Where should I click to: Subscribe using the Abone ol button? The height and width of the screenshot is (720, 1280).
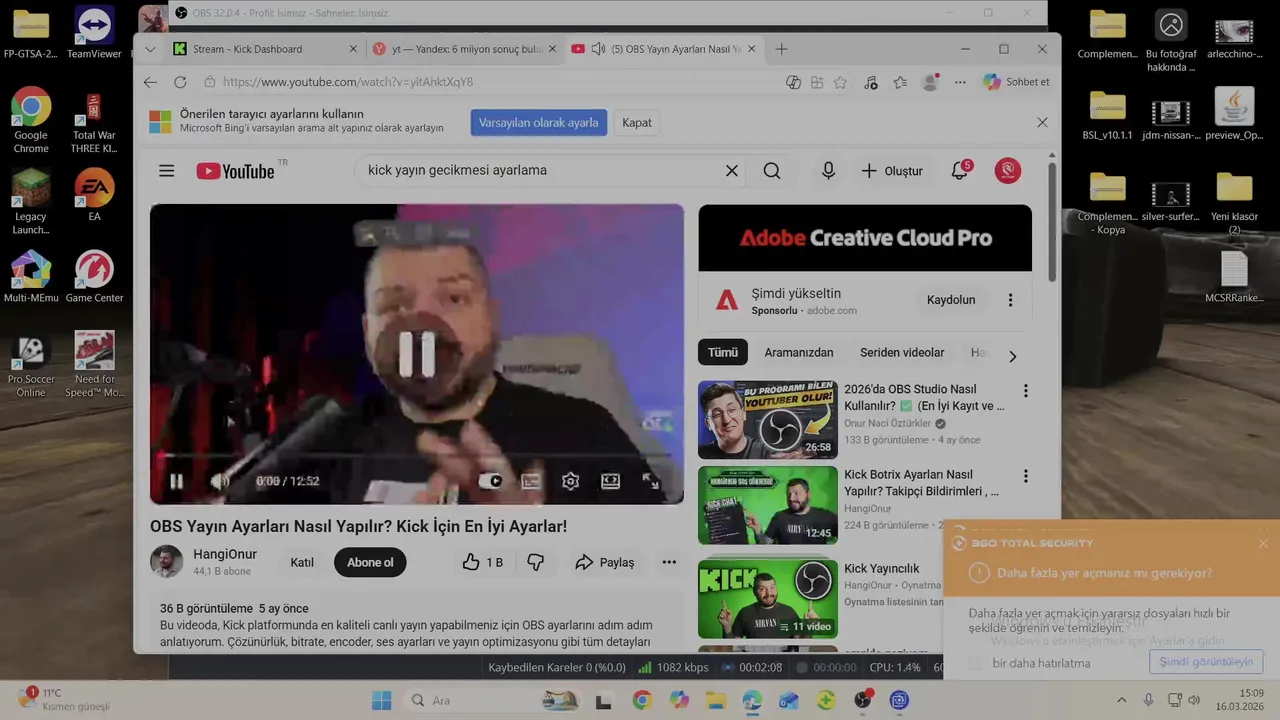[370, 562]
